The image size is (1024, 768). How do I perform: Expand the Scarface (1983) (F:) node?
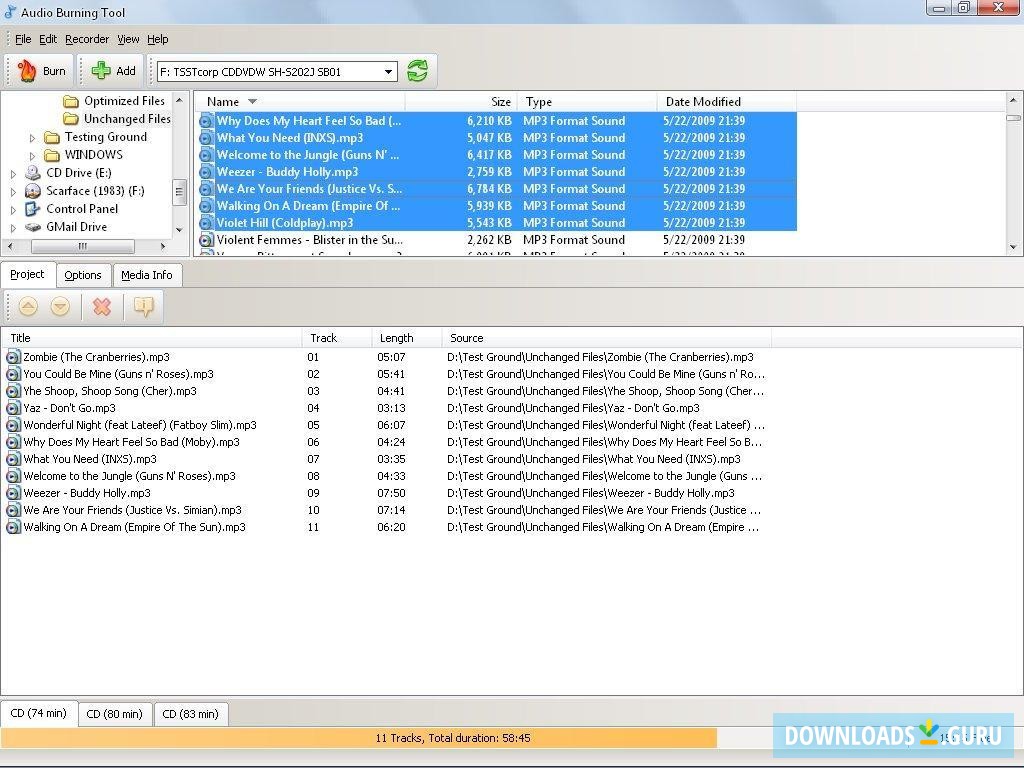[x=13, y=192]
